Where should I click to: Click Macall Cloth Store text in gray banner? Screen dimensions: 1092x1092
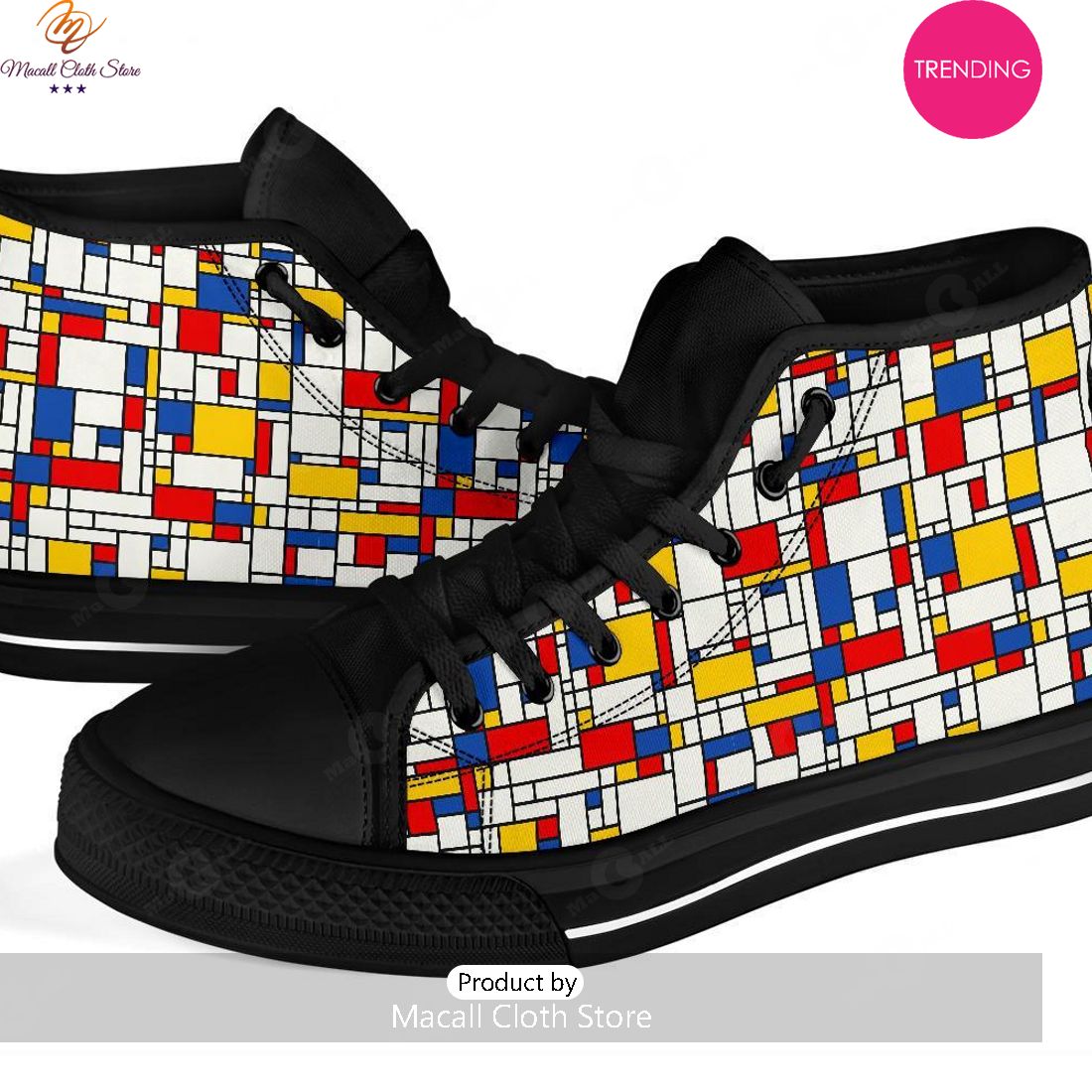521,1017
